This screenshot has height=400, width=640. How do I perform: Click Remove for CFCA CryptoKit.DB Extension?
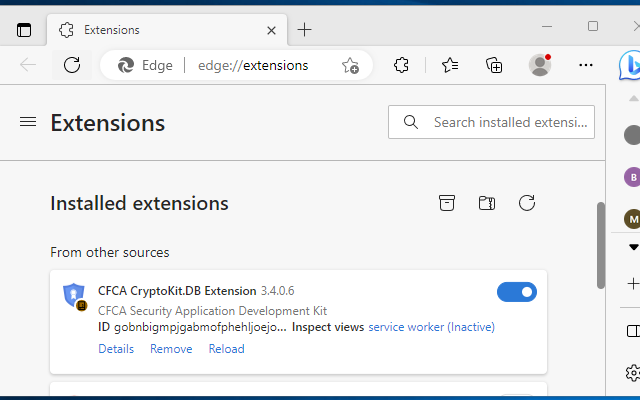coord(171,349)
